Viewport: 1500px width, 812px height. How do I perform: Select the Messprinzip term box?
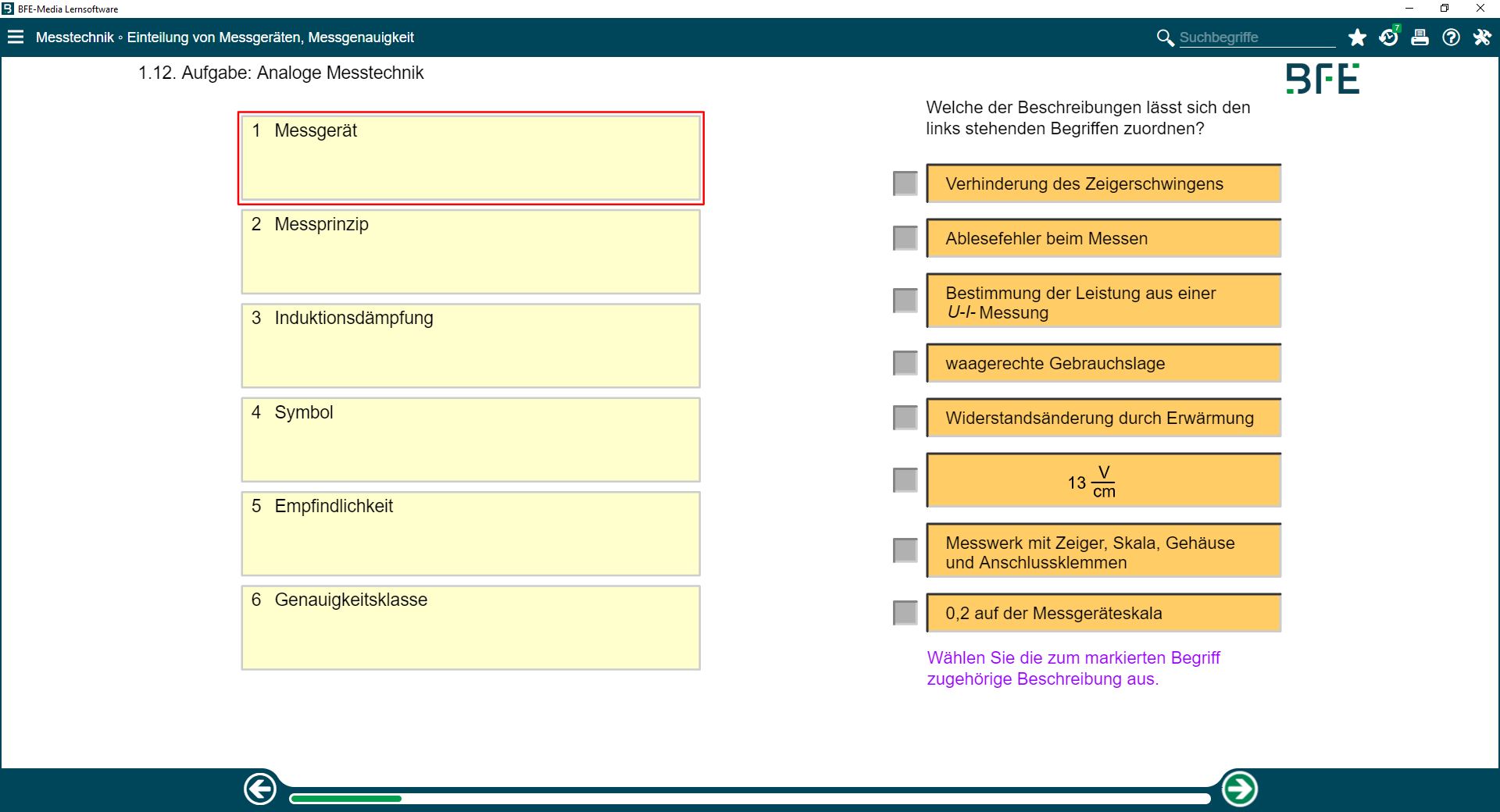click(x=470, y=251)
